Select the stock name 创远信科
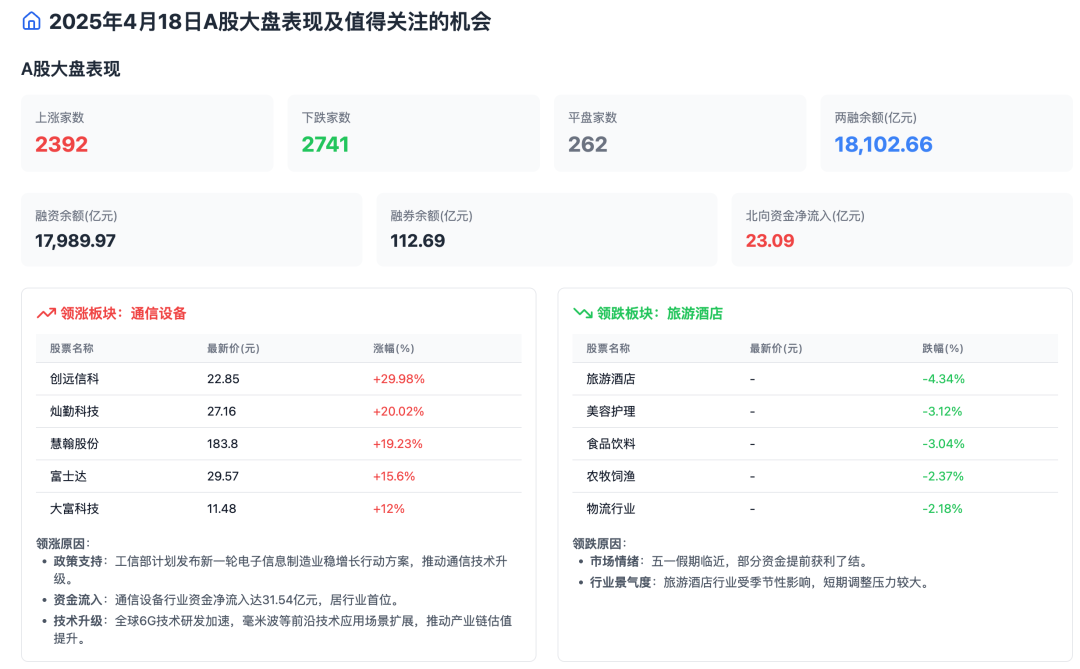This screenshot has width=1080, height=669. [x=74, y=379]
